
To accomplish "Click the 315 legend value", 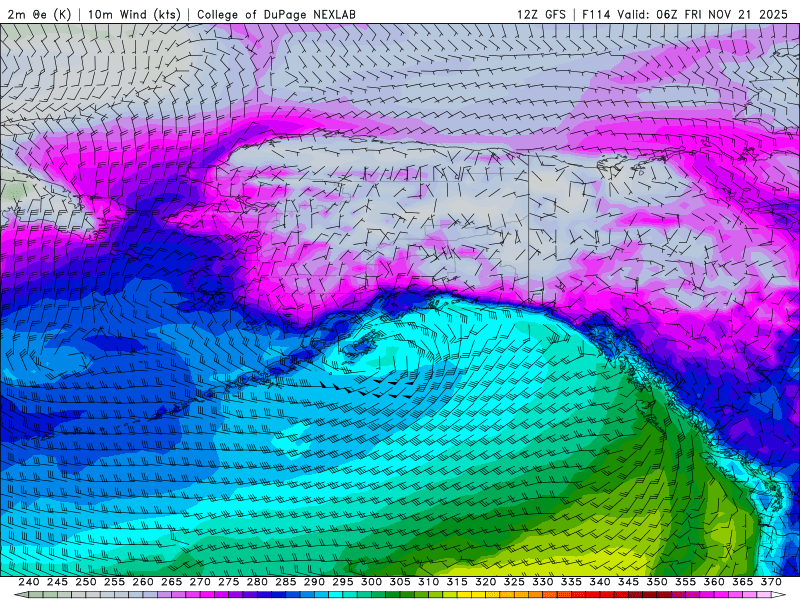I will click(457, 582).
